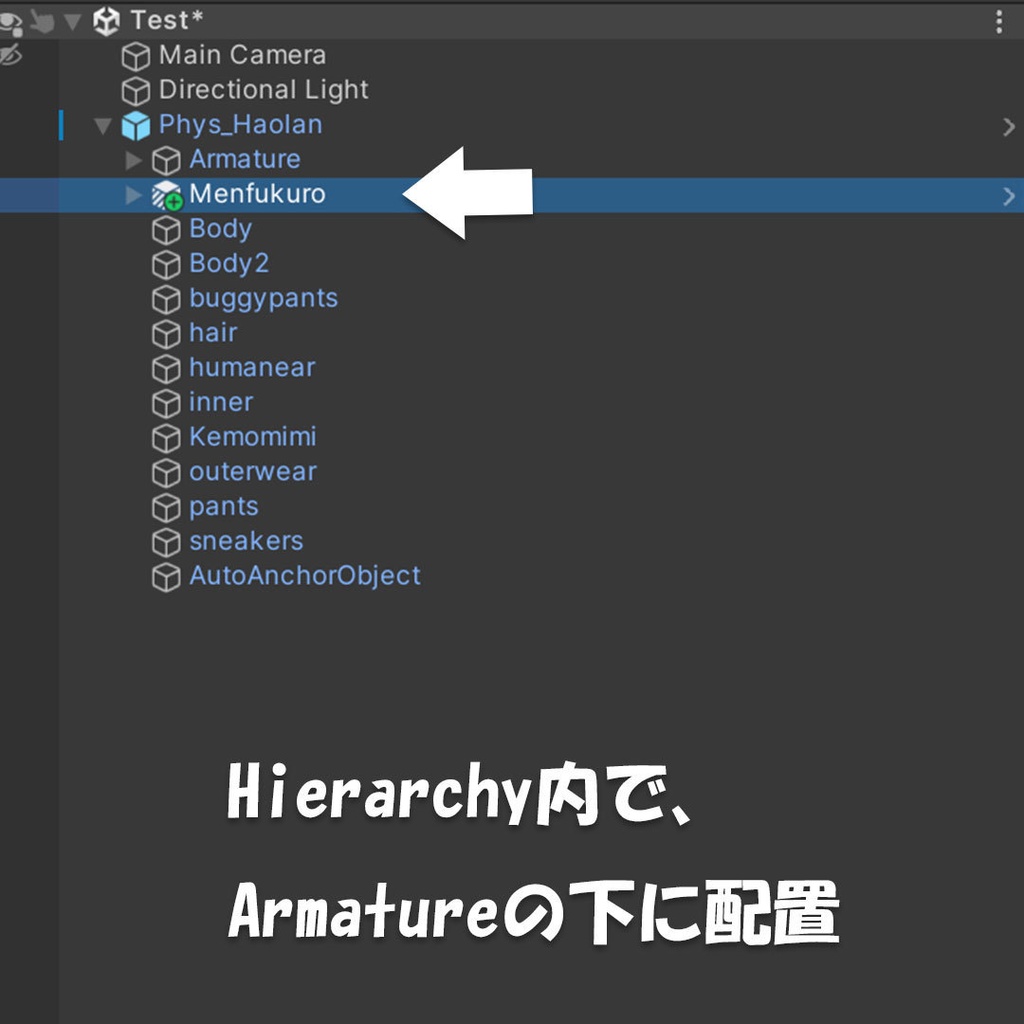1024x1024 pixels.
Task: Select the Kemomimi GameObject label
Action: click(x=252, y=437)
